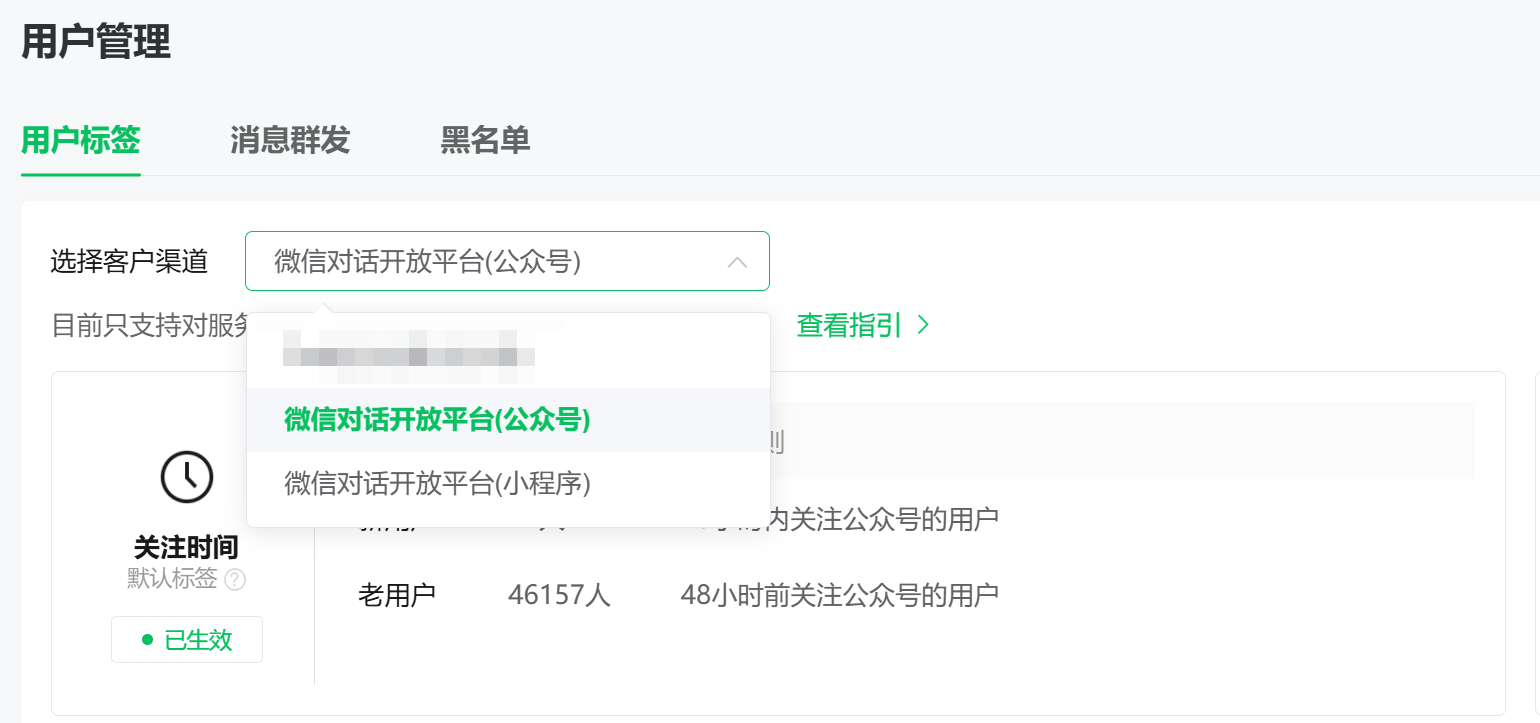Click the help icon beside 默认标签
Image resolution: width=1540 pixels, height=723 pixels.
click(235, 579)
